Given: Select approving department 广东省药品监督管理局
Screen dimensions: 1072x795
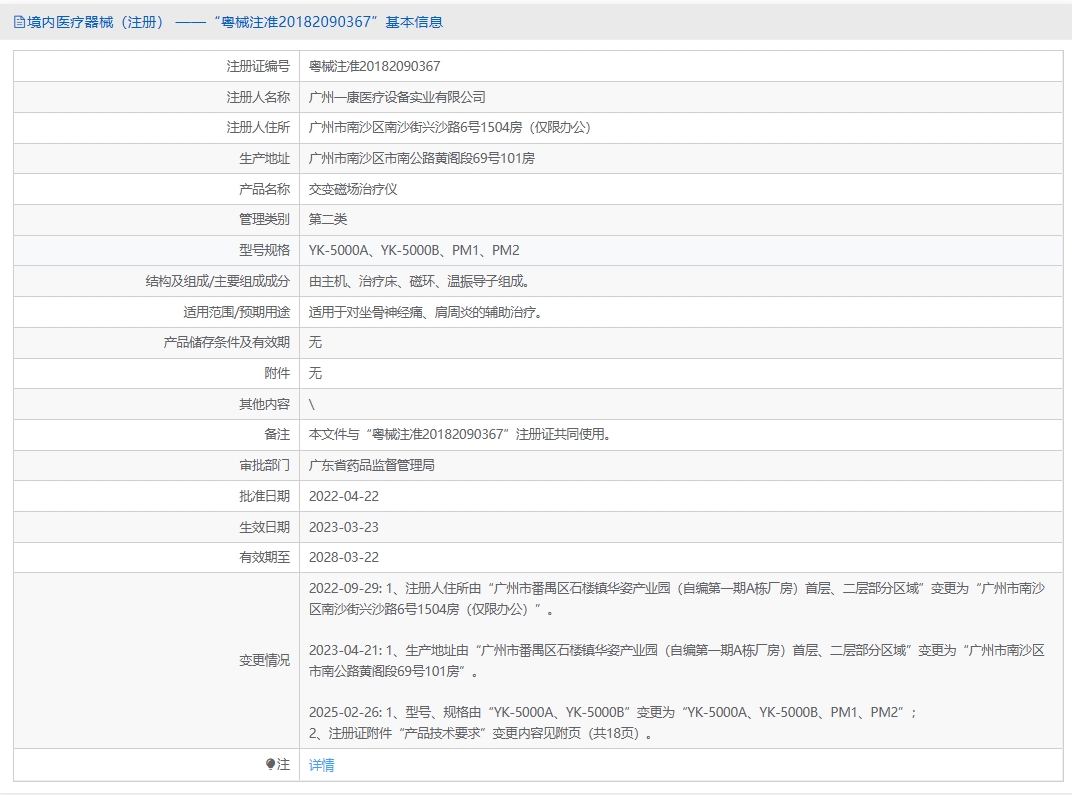Looking at the screenshot, I should tap(372, 466).
